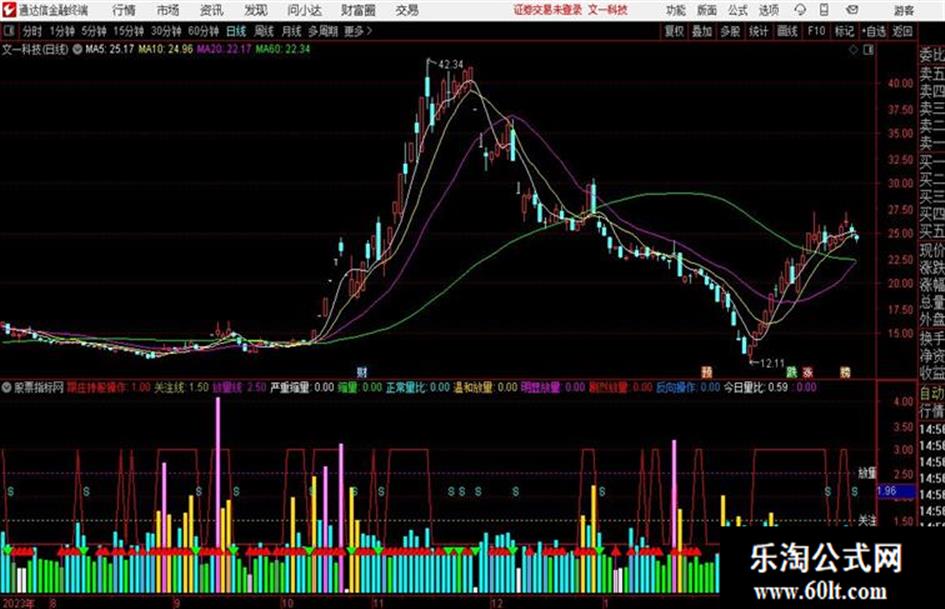Toggle the 自选 watchlist button
This screenshot has height=609, width=945.
[874, 31]
